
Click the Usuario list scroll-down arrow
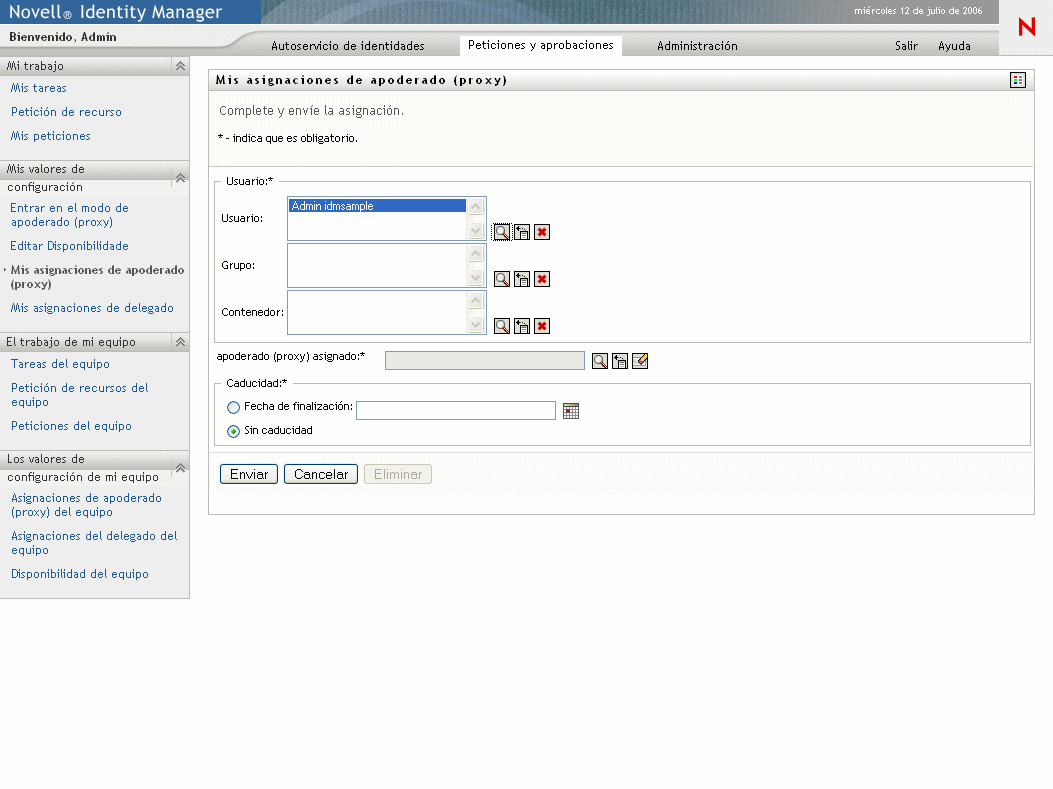(x=475, y=231)
